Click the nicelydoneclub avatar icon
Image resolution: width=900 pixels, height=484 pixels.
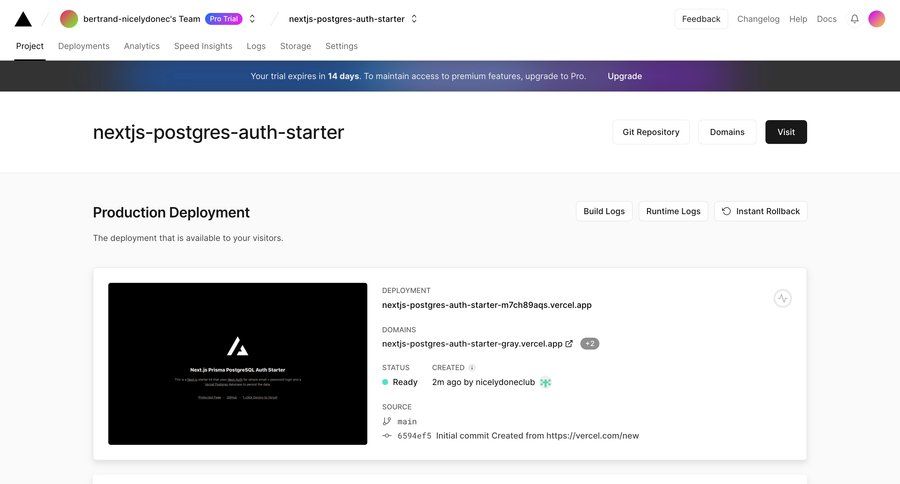(x=545, y=382)
